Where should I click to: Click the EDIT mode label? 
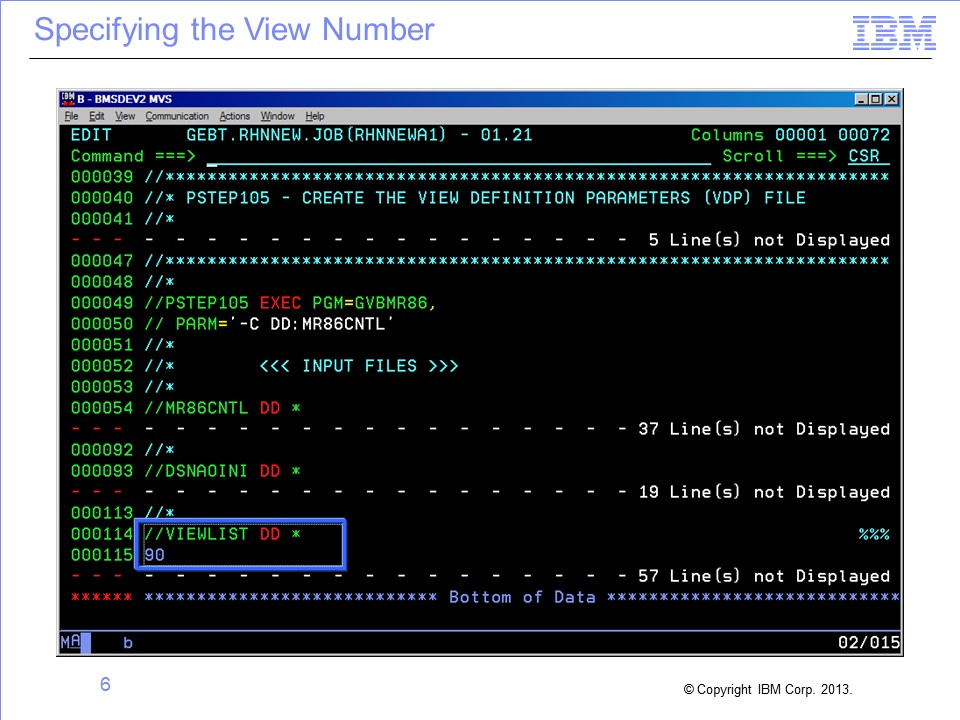pyautogui.click(x=91, y=135)
